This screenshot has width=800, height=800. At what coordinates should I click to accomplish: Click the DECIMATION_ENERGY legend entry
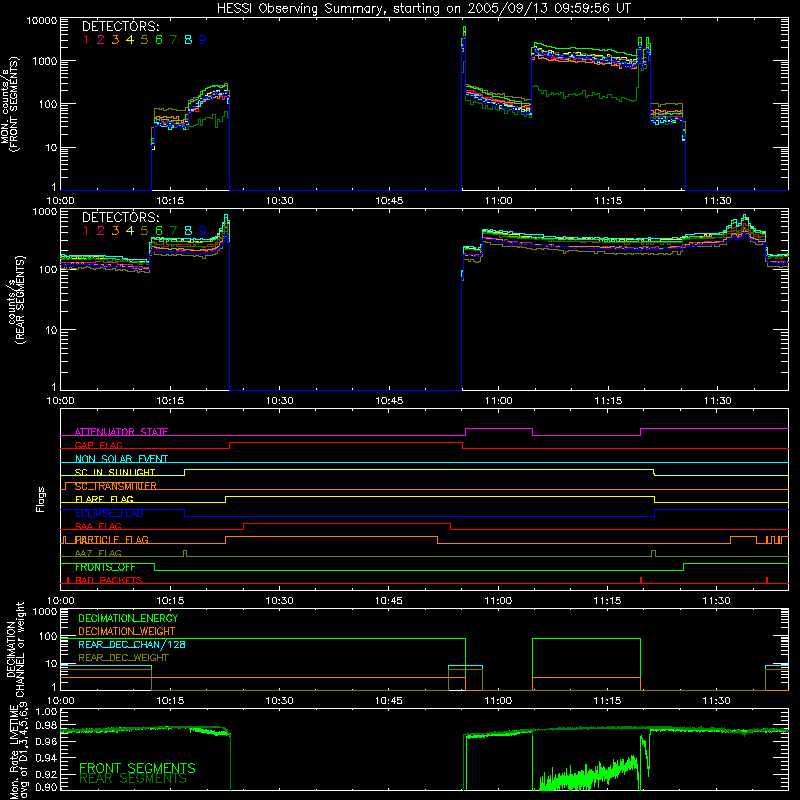(x=128, y=618)
